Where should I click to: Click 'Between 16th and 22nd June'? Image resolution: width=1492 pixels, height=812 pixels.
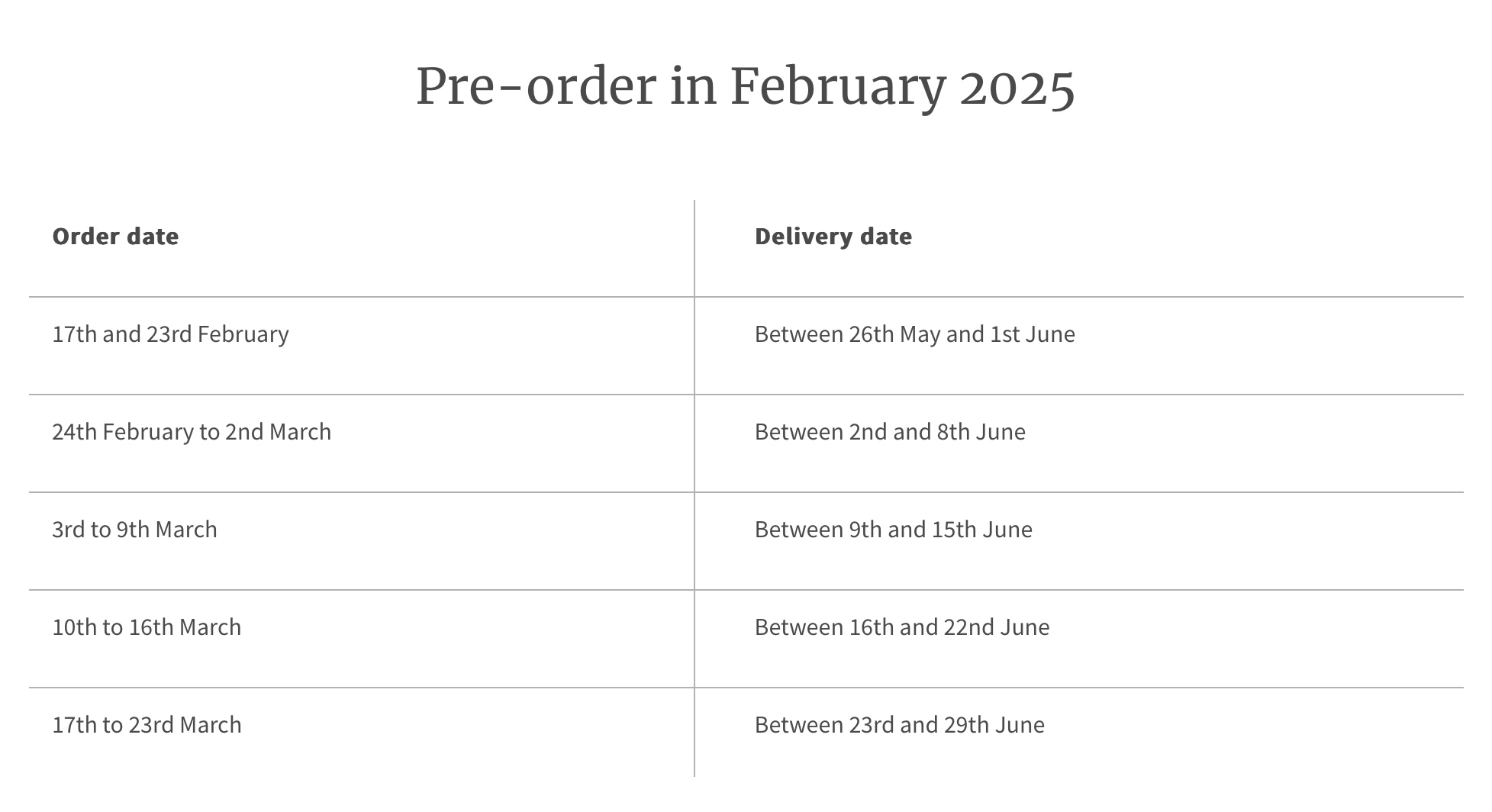point(902,627)
